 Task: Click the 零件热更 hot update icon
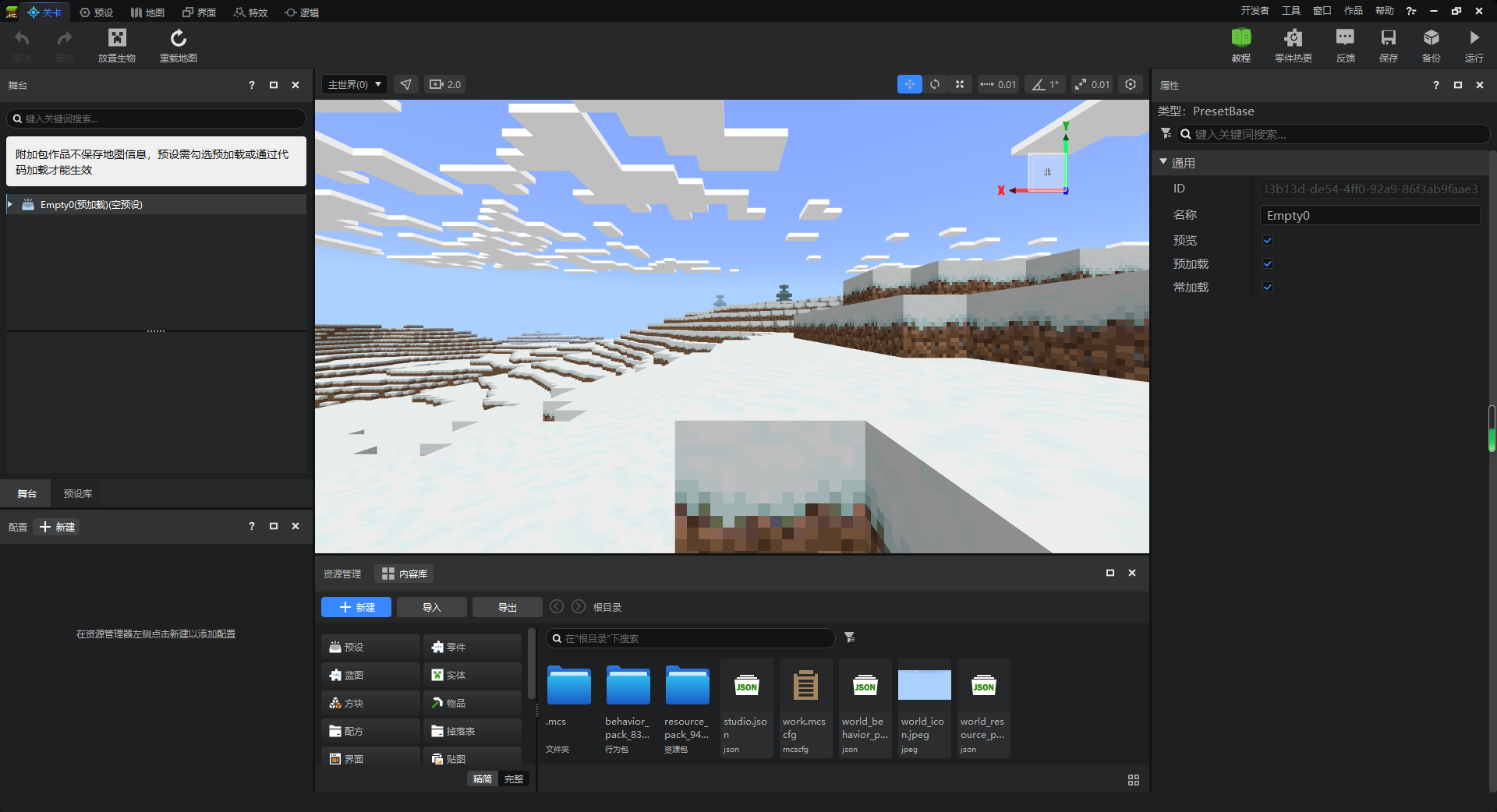coord(1293,38)
